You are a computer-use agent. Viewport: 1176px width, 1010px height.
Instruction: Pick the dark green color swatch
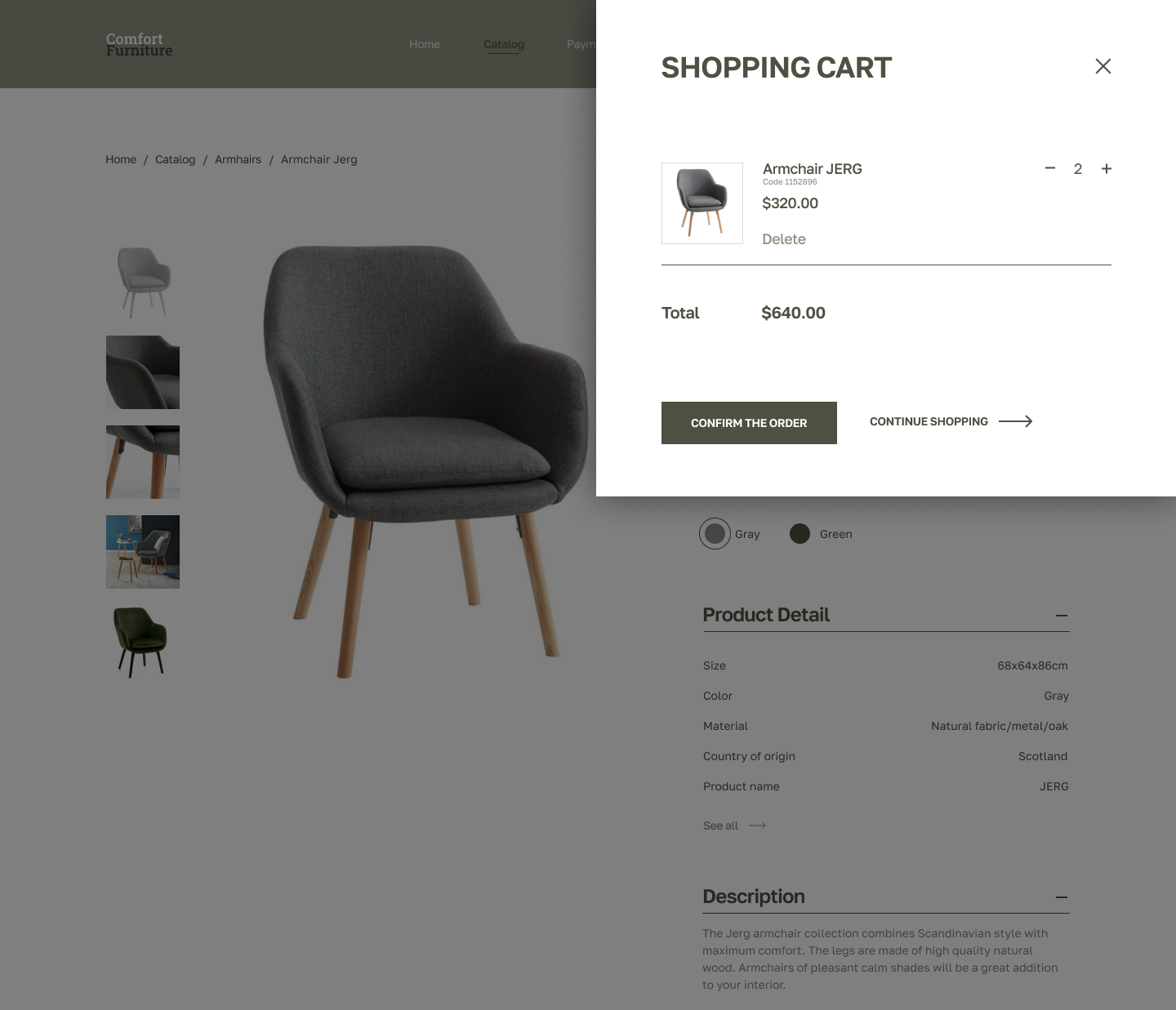(x=800, y=534)
